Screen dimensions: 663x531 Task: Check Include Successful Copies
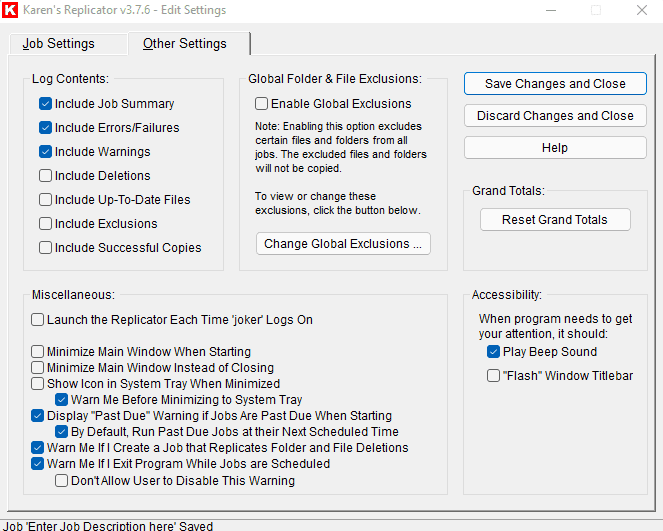tap(45, 247)
